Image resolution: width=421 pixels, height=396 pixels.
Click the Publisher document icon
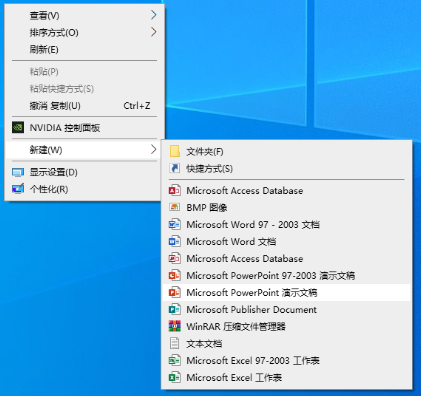pos(175,309)
